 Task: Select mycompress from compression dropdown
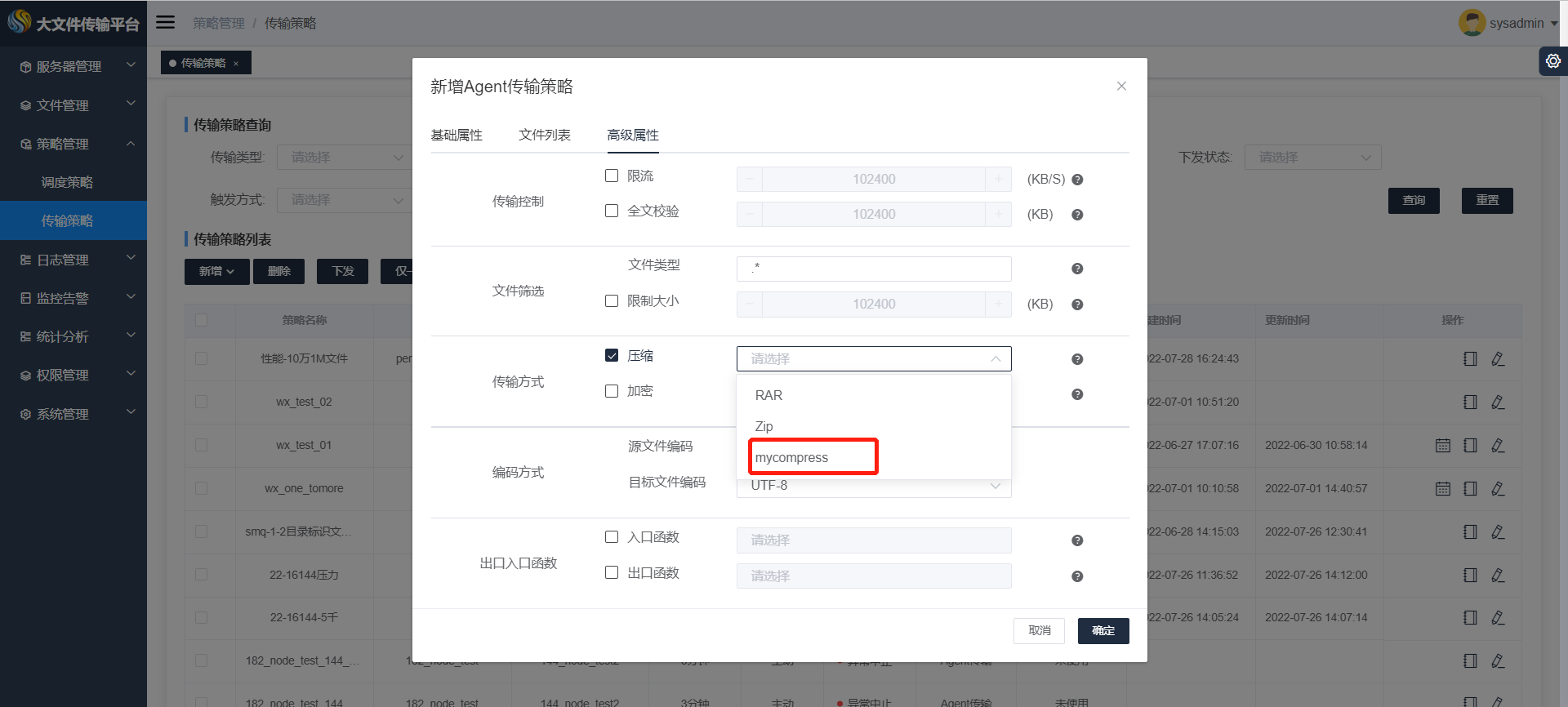[791, 457]
